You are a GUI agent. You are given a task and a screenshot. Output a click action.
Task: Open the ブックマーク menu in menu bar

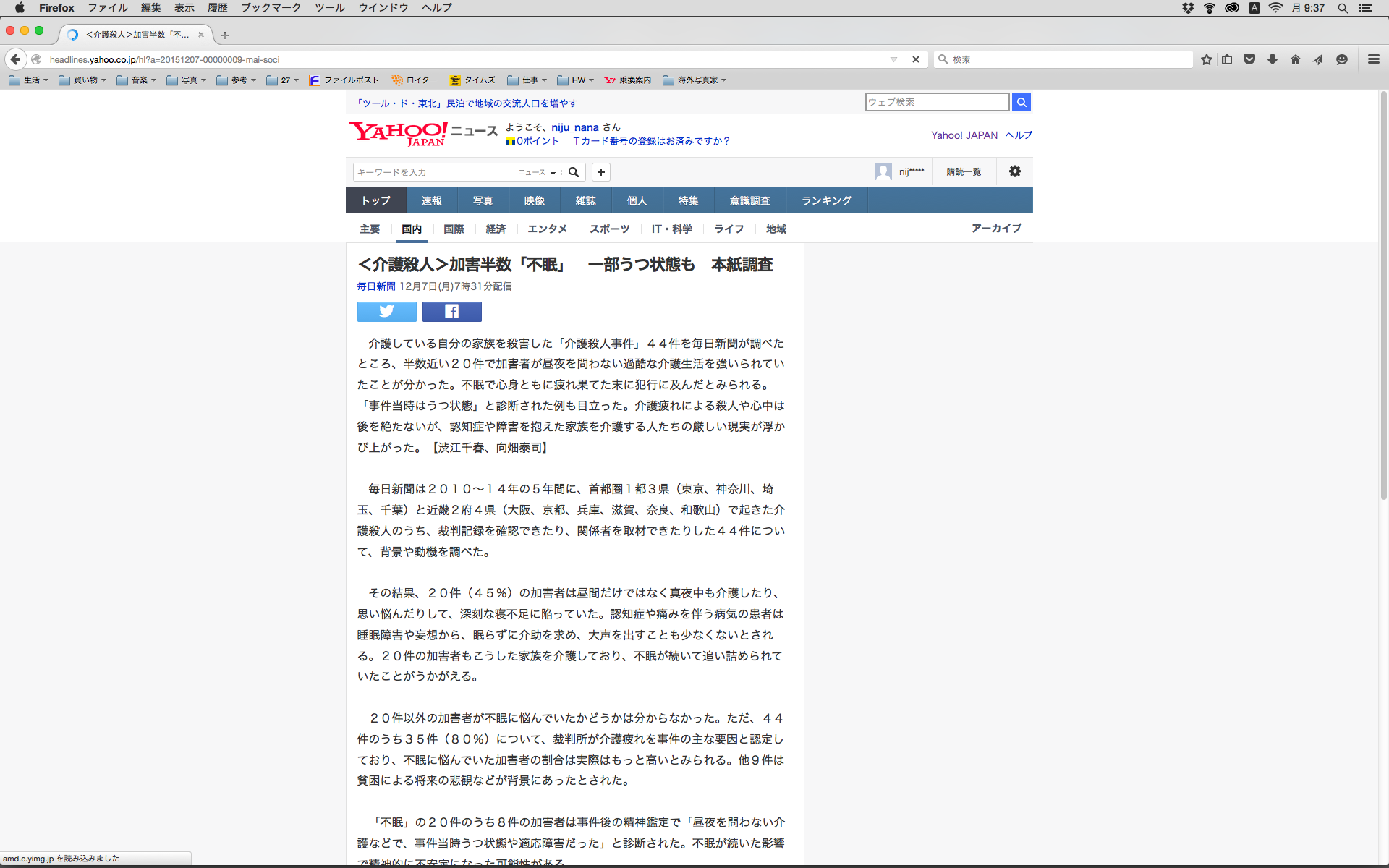coord(271,8)
